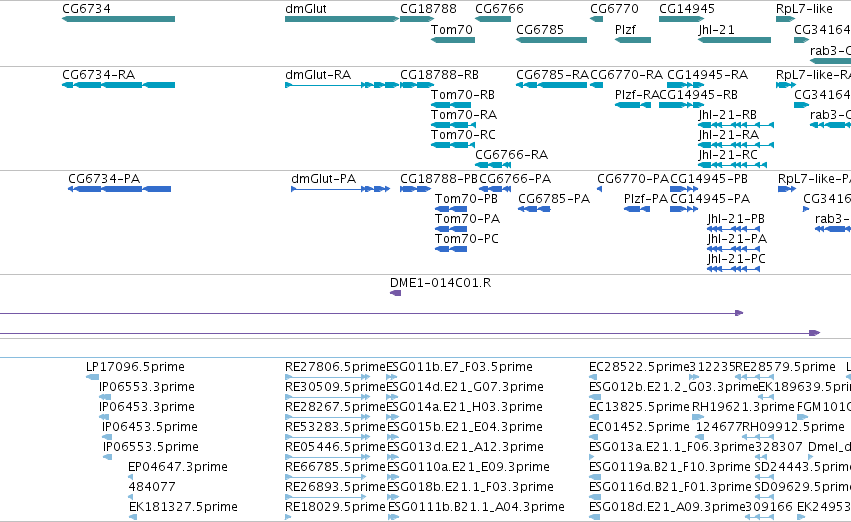Click the ESG011b.E7_F03.5prime EST

click(392, 377)
